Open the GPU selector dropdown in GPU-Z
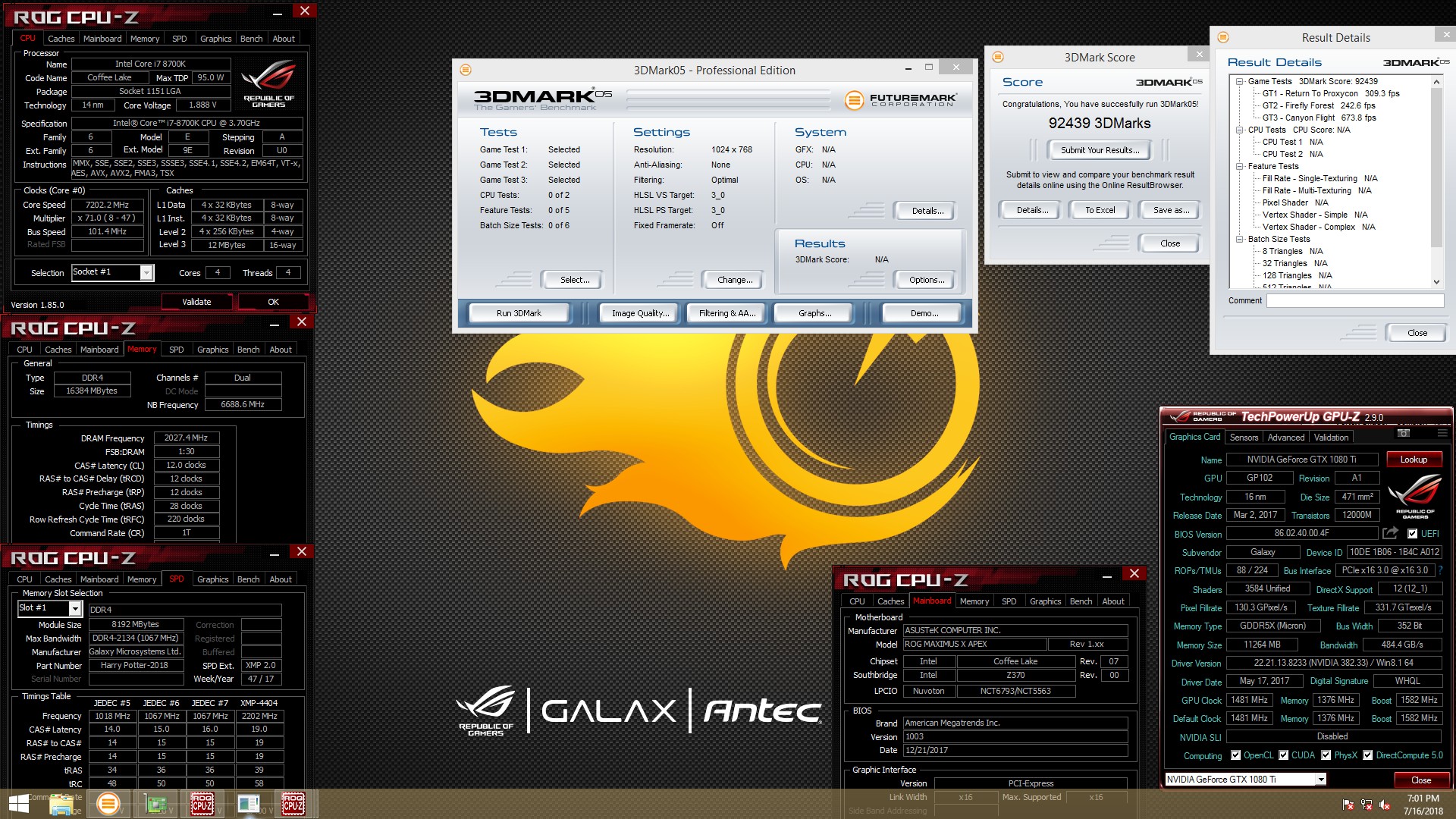1456x819 pixels. [1320, 780]
